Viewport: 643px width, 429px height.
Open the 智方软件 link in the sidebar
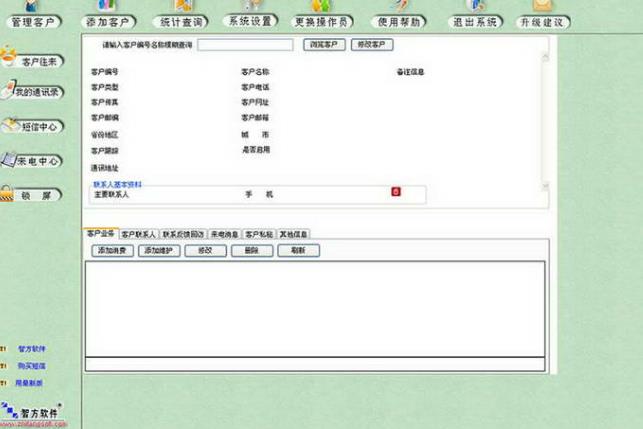coord(32,349)
